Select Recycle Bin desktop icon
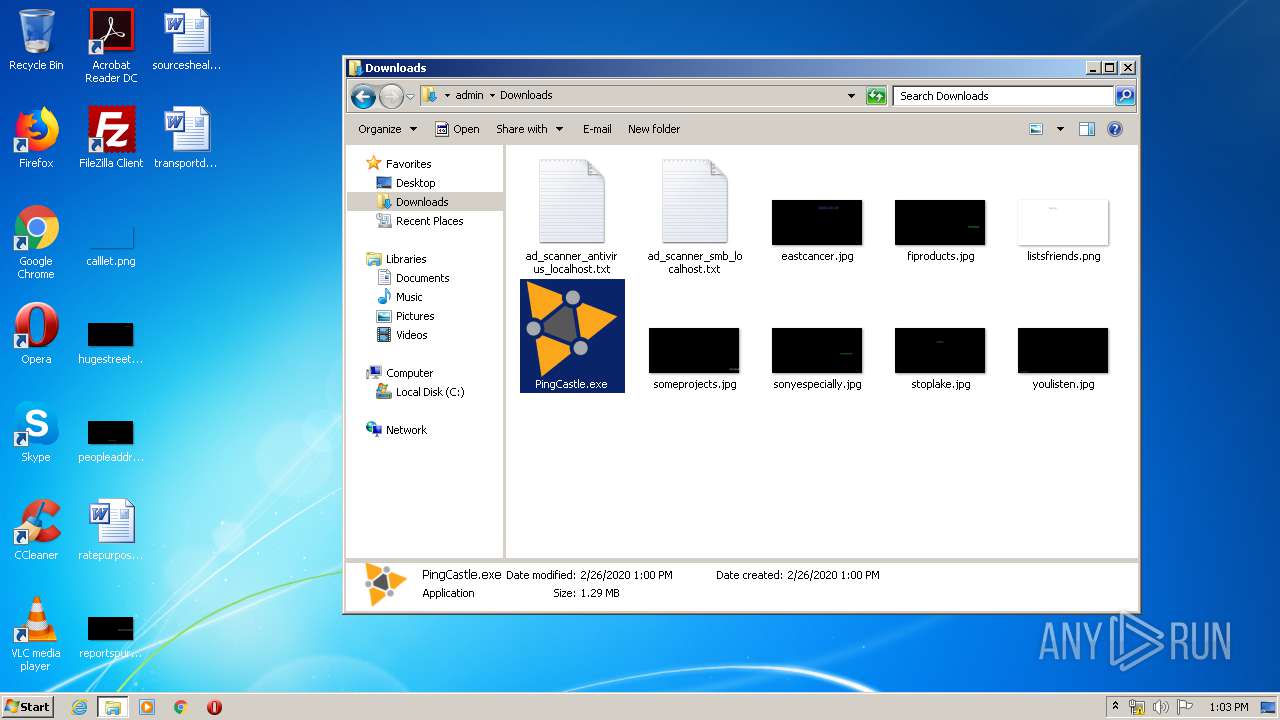Screen dimensions: 1280x720 36,41
